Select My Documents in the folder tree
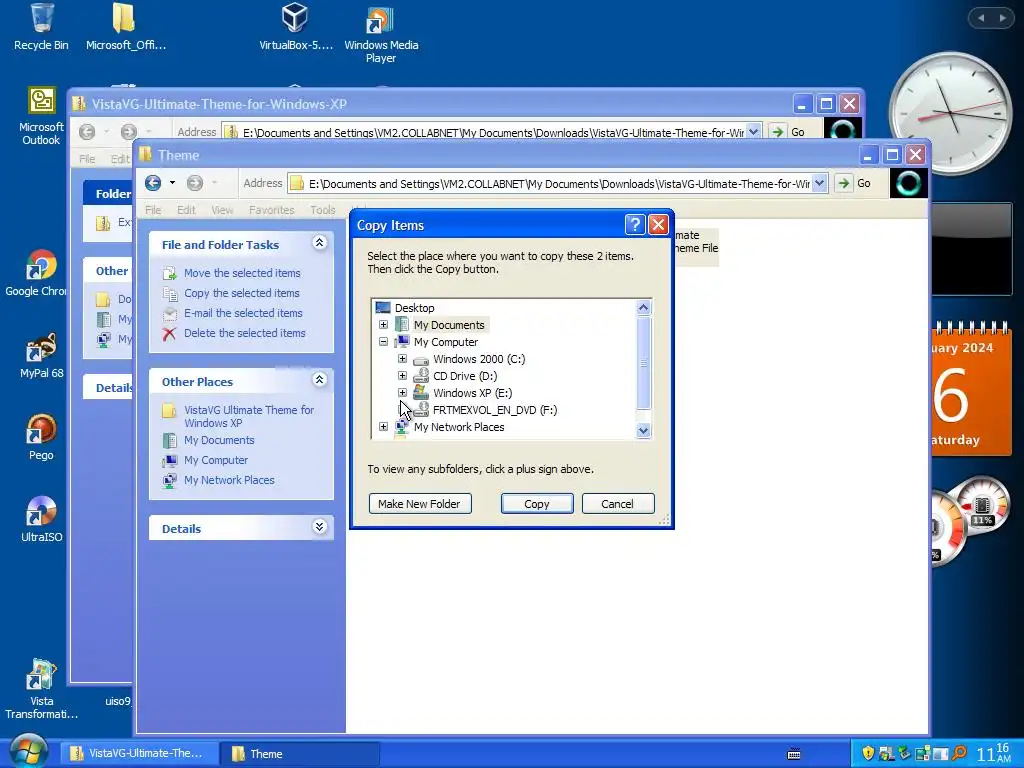Image resolution: width=1024 pixels, height=768 pixels. click(449, 325)
